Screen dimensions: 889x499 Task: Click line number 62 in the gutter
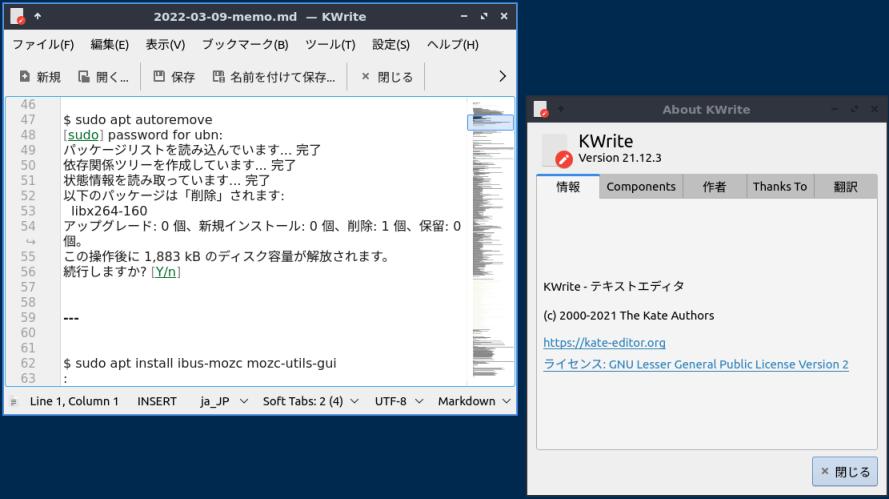[x=28, y=363]
